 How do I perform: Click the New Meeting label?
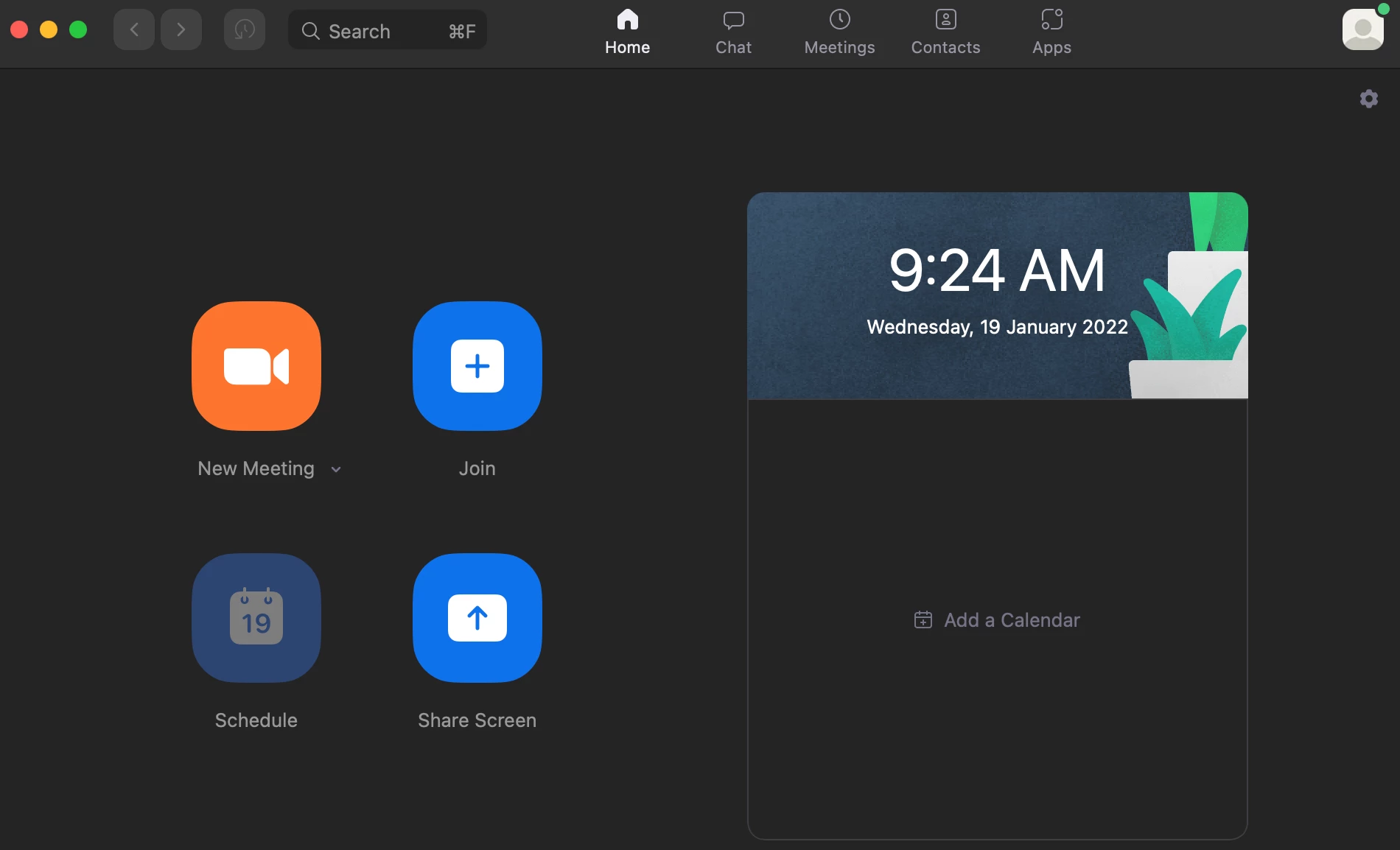pyautogui.click(x=256, y=468)
